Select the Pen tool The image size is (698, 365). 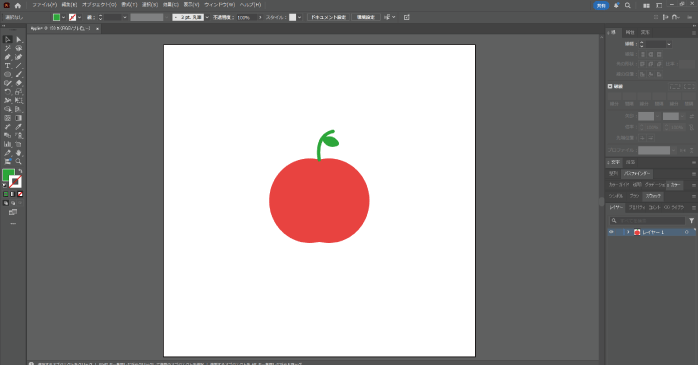[8, 57]
